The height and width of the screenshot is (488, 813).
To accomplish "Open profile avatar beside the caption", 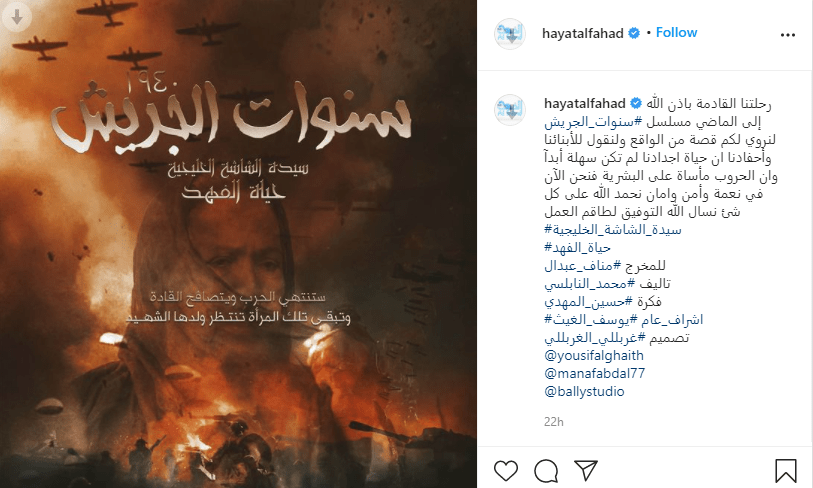I will coord(510,110).
